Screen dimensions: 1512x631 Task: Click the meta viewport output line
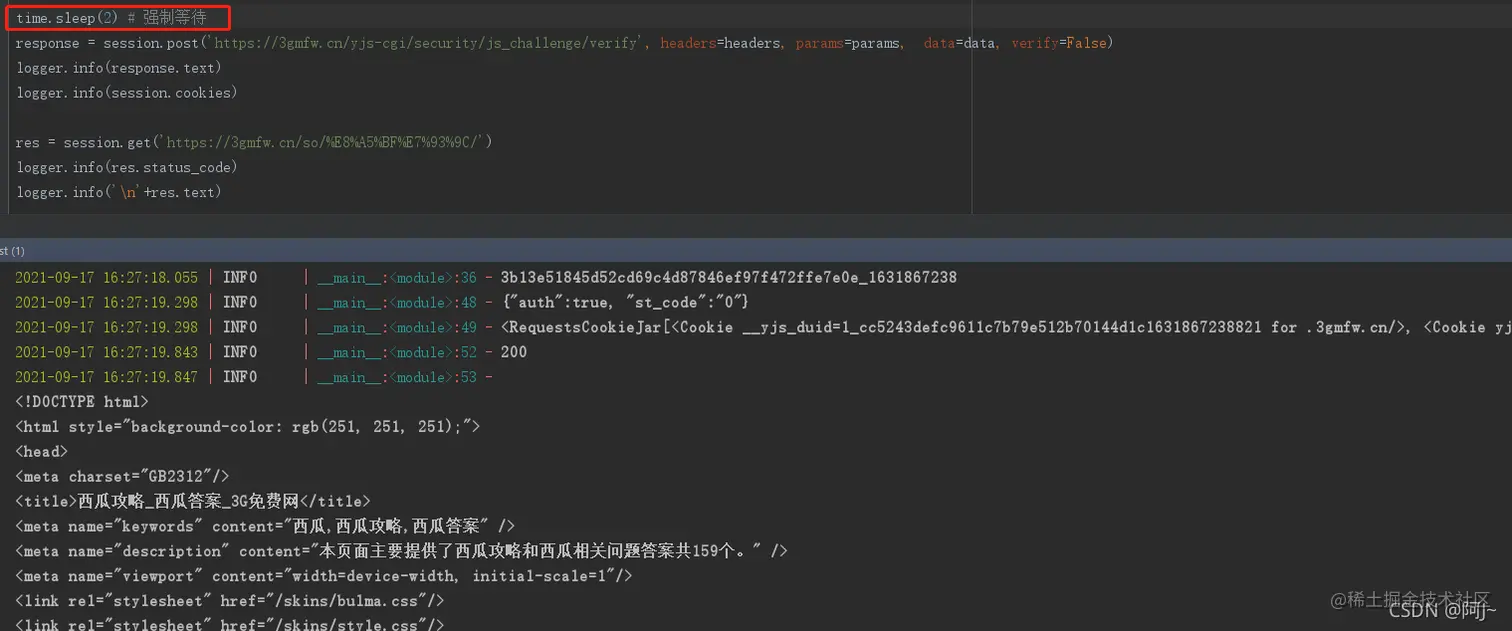tap(324, 576)
